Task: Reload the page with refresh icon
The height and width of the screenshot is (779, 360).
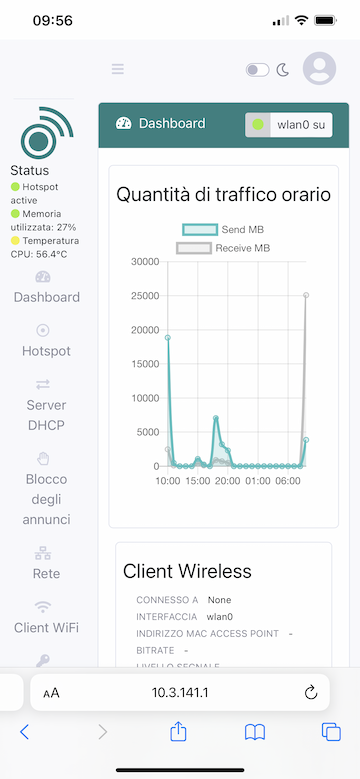Action: [x=311, y=693]
